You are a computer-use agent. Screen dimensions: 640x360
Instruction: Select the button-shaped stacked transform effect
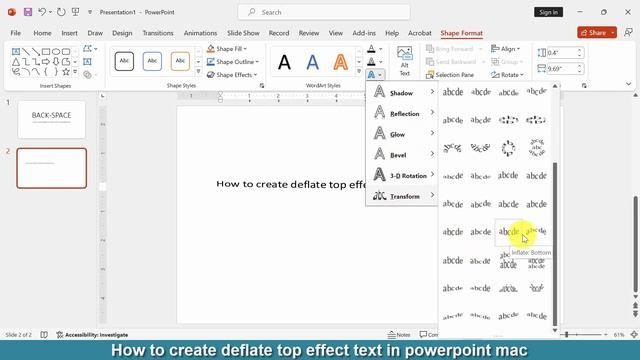[x=536, y=148]
